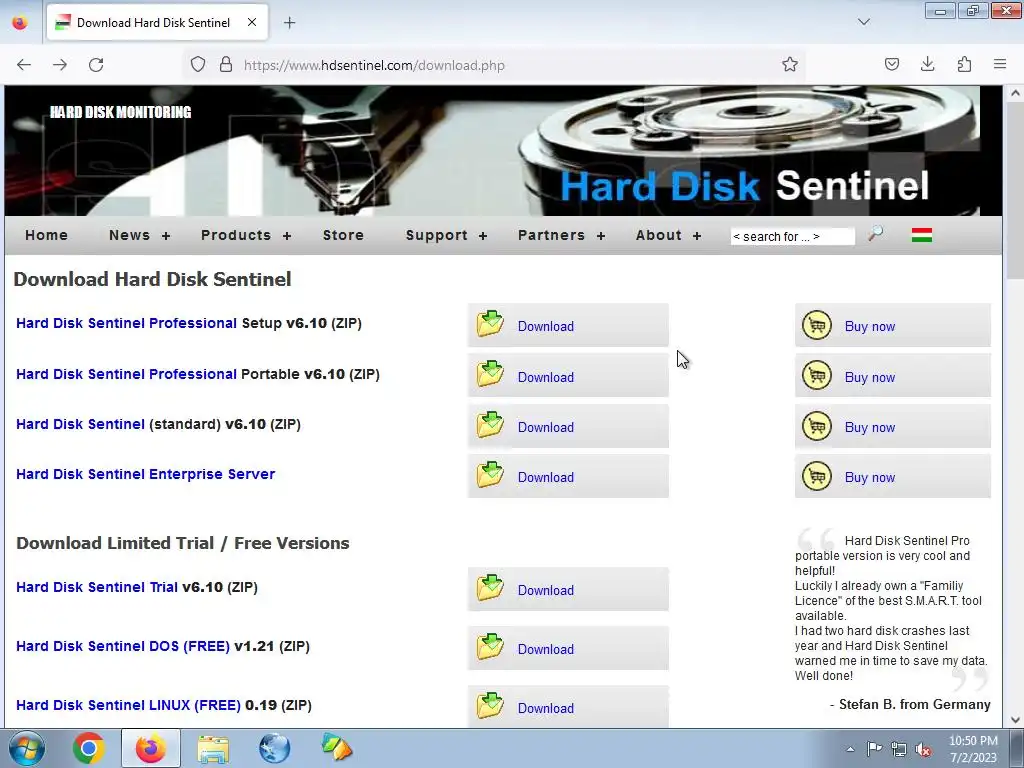Open the Firefox downloads panel
This screenshot has height=768, width=1024.
click(x=927, y=64)
